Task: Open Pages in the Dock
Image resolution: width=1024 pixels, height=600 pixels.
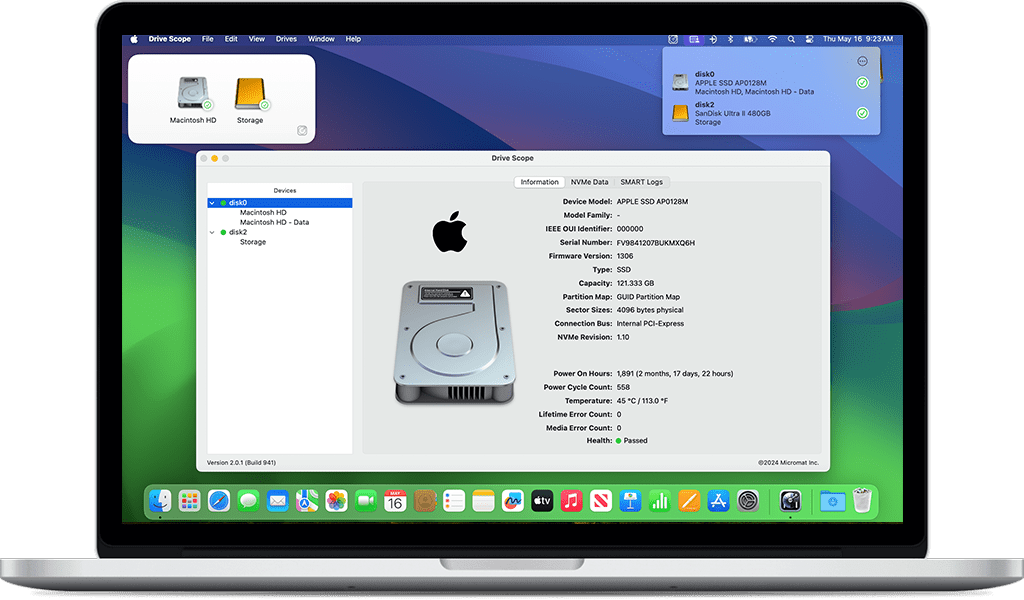Action: [689, 501]
